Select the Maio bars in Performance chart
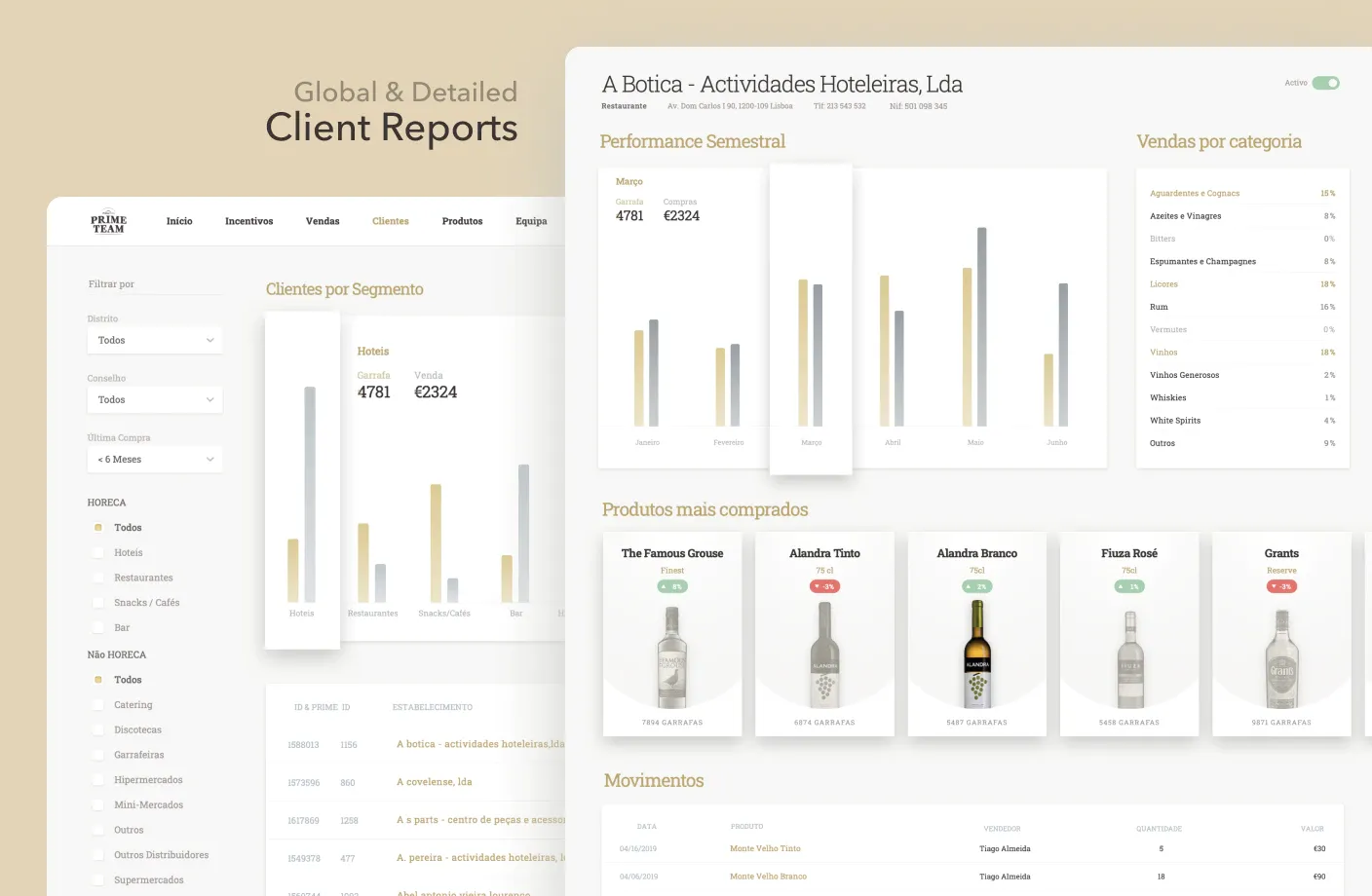Image resolution: width=1372 pixels, height=896 pixels. coord(974,327)
